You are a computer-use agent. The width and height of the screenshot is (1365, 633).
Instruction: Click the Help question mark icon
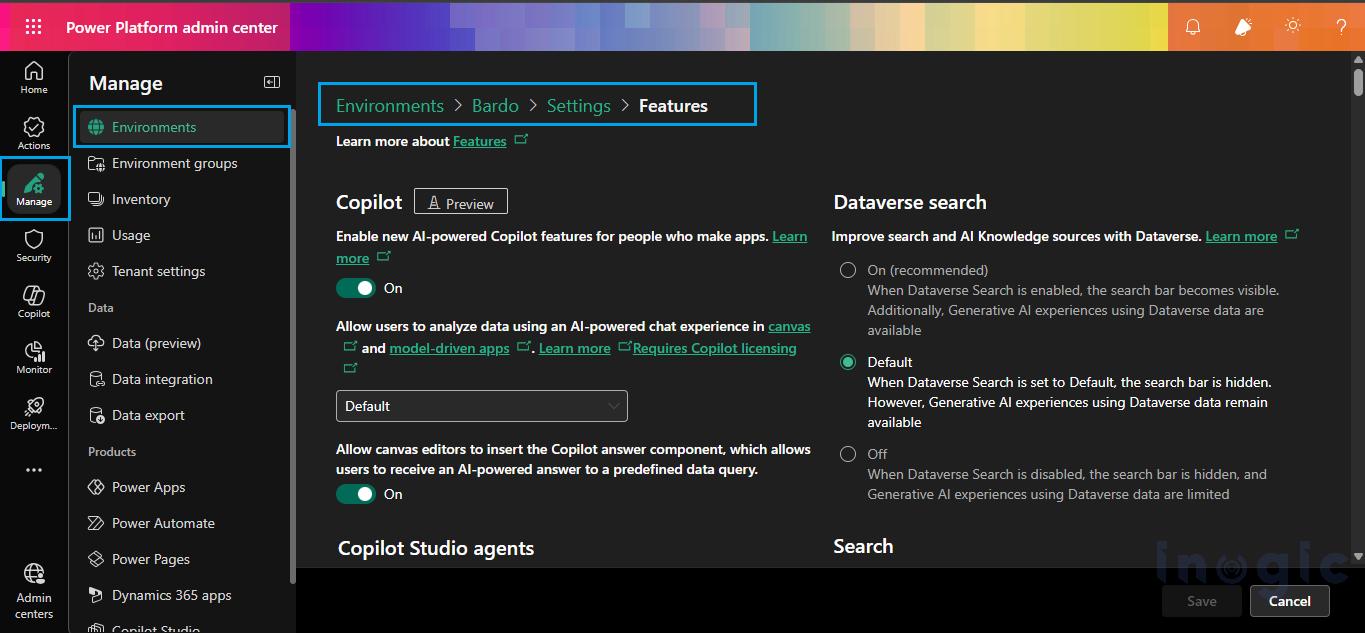[x=1341, y=26]
